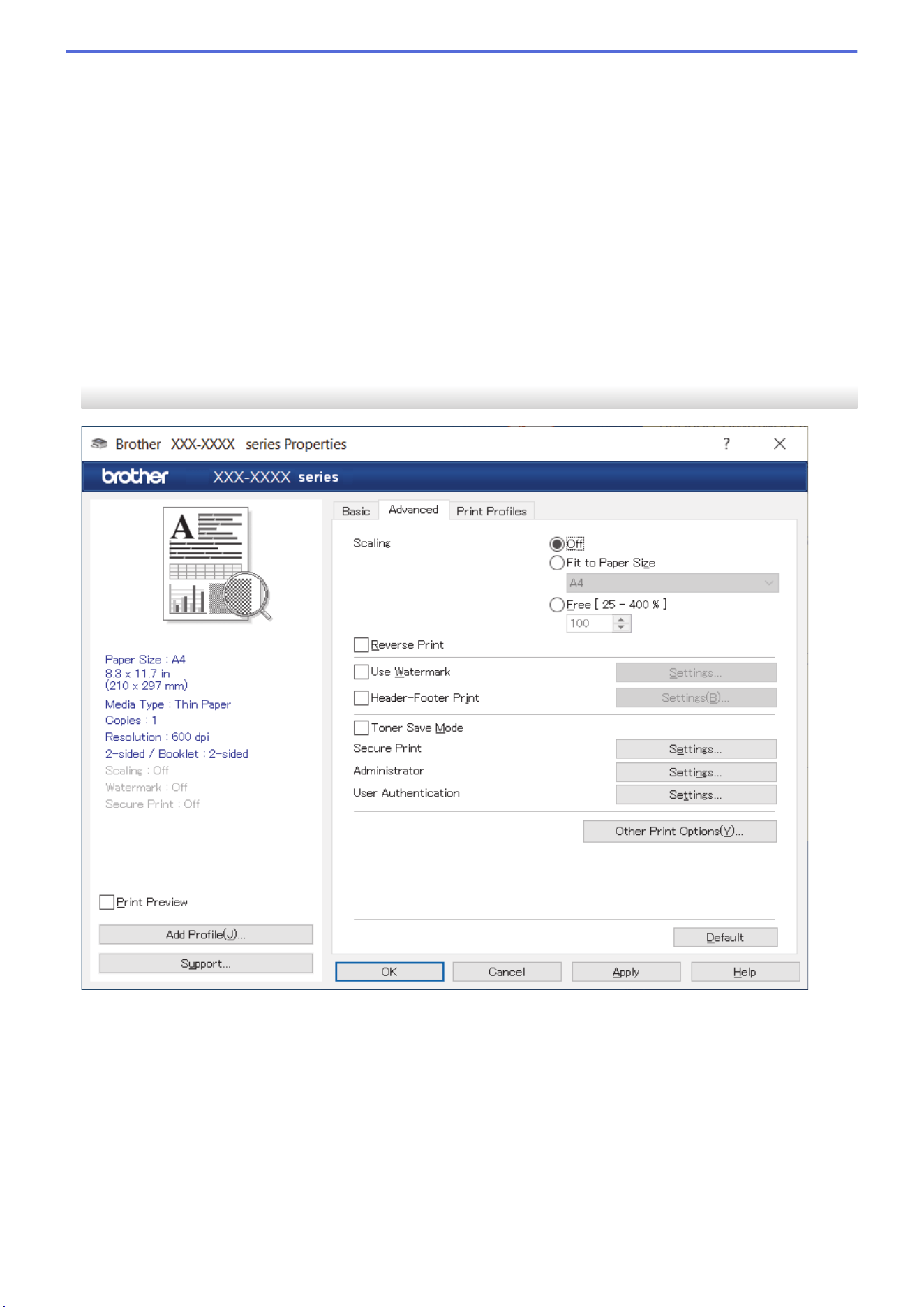Click 'Scaling : Off' summary line
Screen dimensions: 924x1307
(x=137, y=771)
